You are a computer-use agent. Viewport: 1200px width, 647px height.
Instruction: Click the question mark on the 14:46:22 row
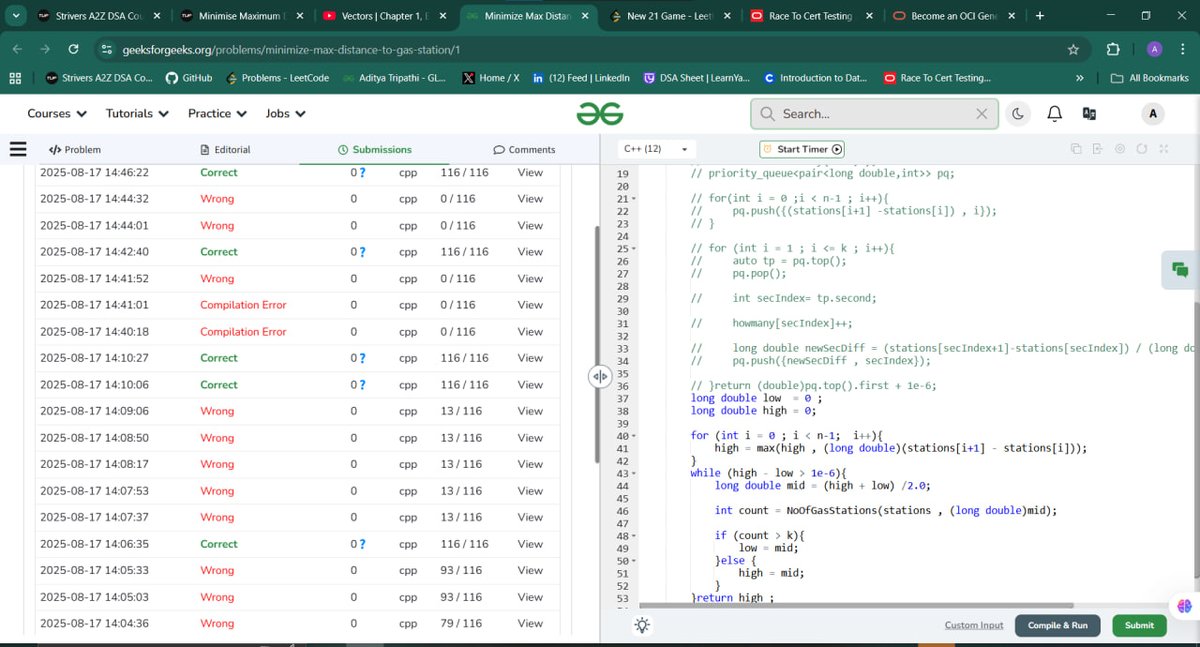coord(362,172)
